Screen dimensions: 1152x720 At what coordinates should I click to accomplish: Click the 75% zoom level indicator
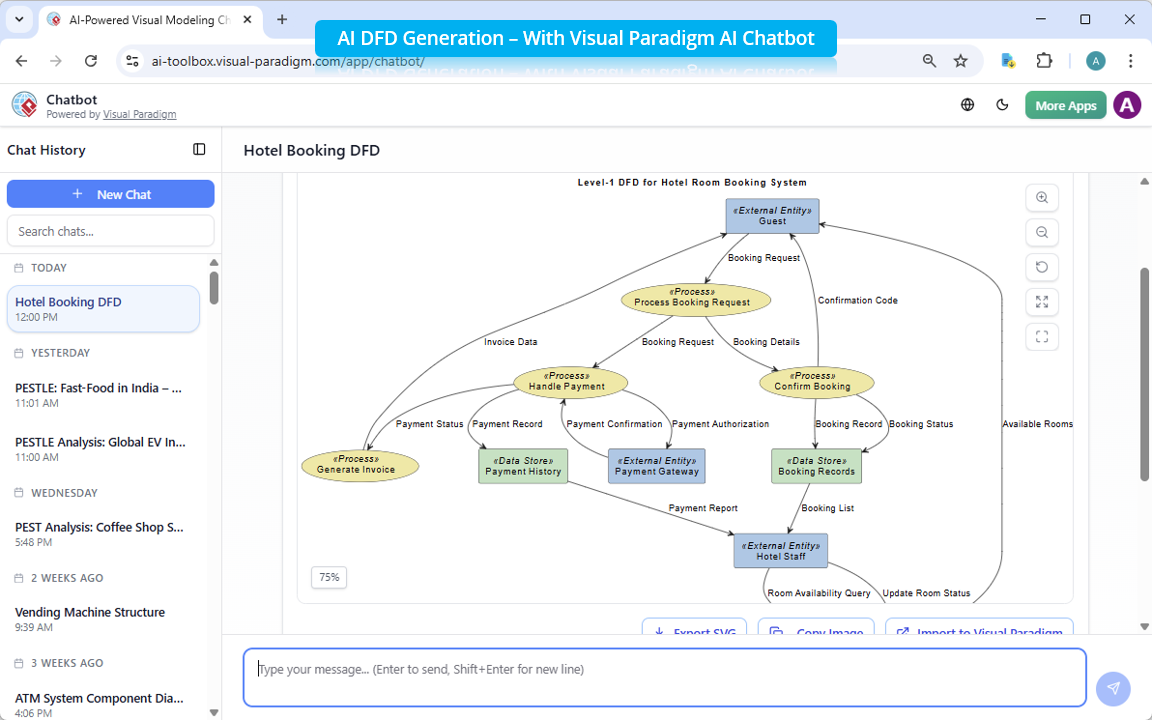pyautogui.click(x=328, y=577)
